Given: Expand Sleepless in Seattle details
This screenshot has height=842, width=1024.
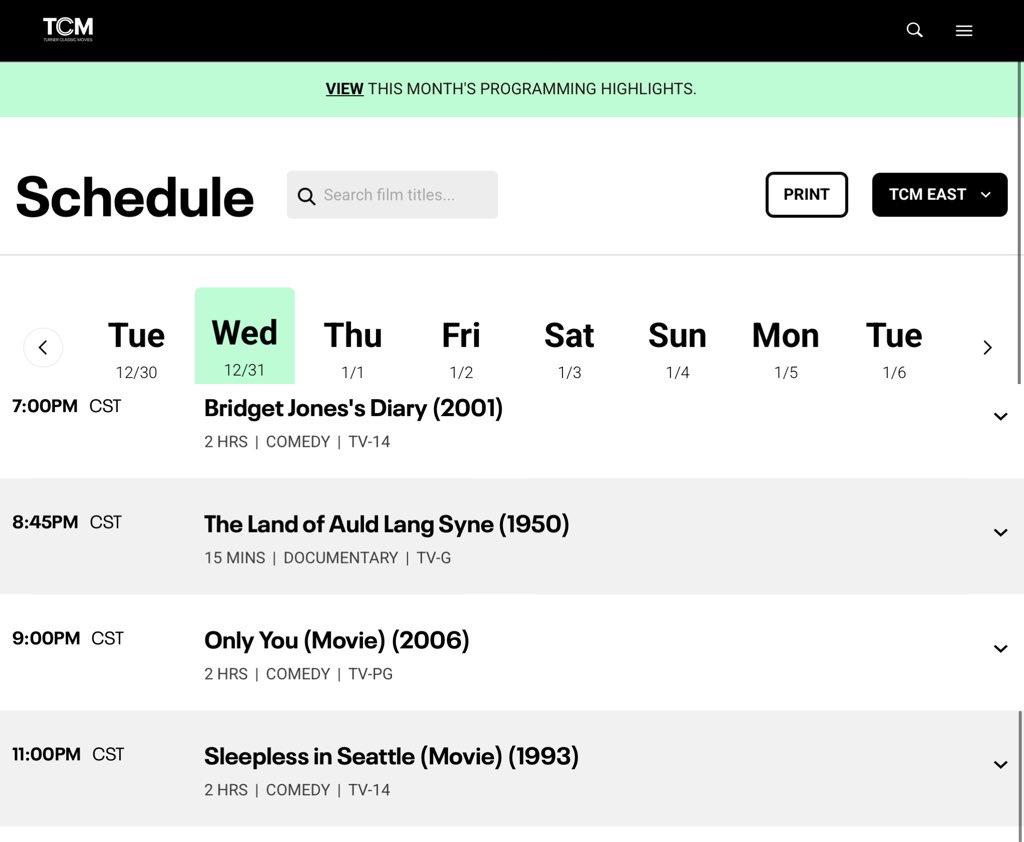Looking at the screenshot, I should click(x=1000, y=765).
